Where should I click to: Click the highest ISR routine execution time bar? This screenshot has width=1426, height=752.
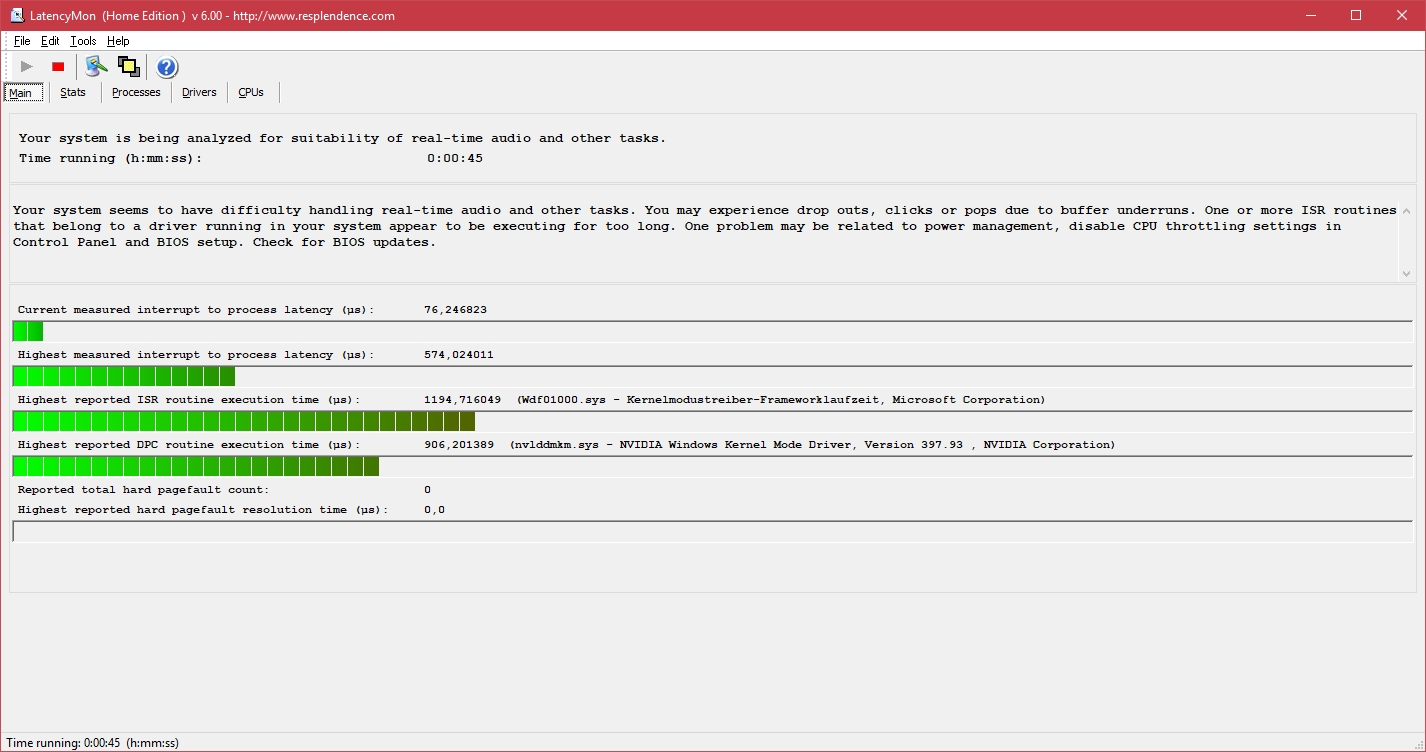[x=713, y=421]
